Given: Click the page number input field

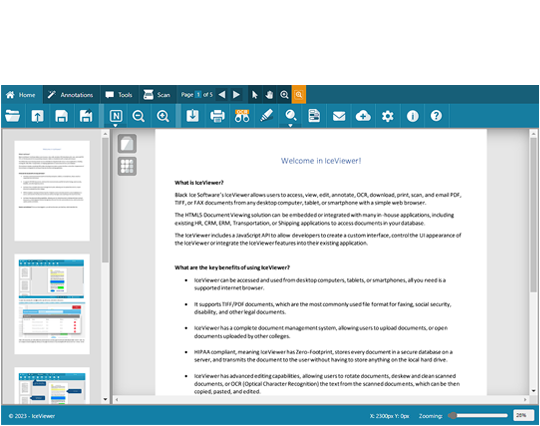Looking at the screenshot, I should tap(198, 95).
